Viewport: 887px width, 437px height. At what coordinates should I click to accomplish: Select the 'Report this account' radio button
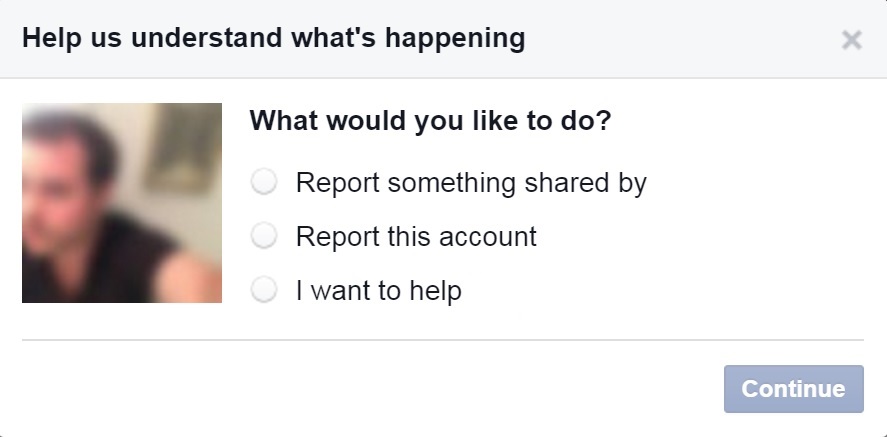point(264,237)
